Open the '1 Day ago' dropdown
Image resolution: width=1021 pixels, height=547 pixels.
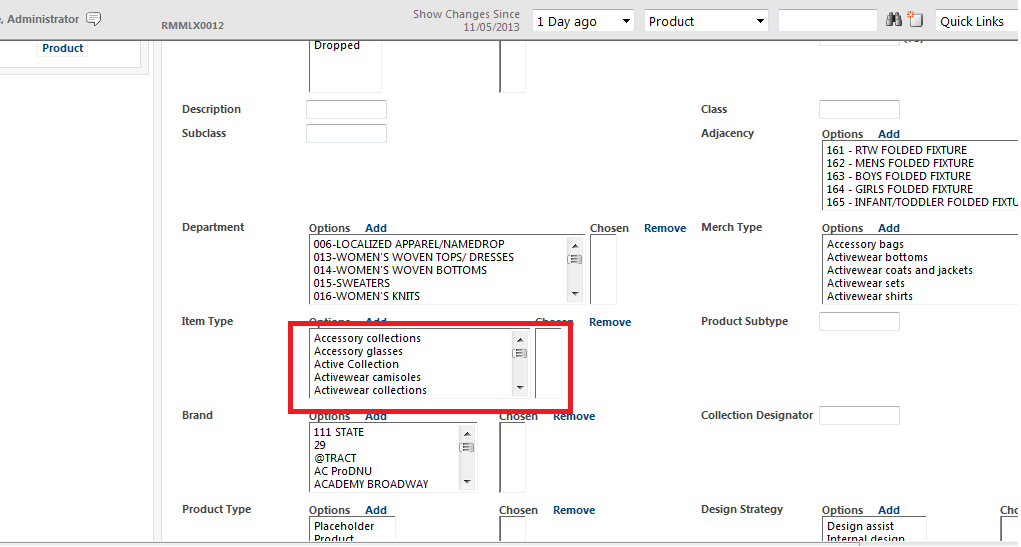(x=583, y=21)
